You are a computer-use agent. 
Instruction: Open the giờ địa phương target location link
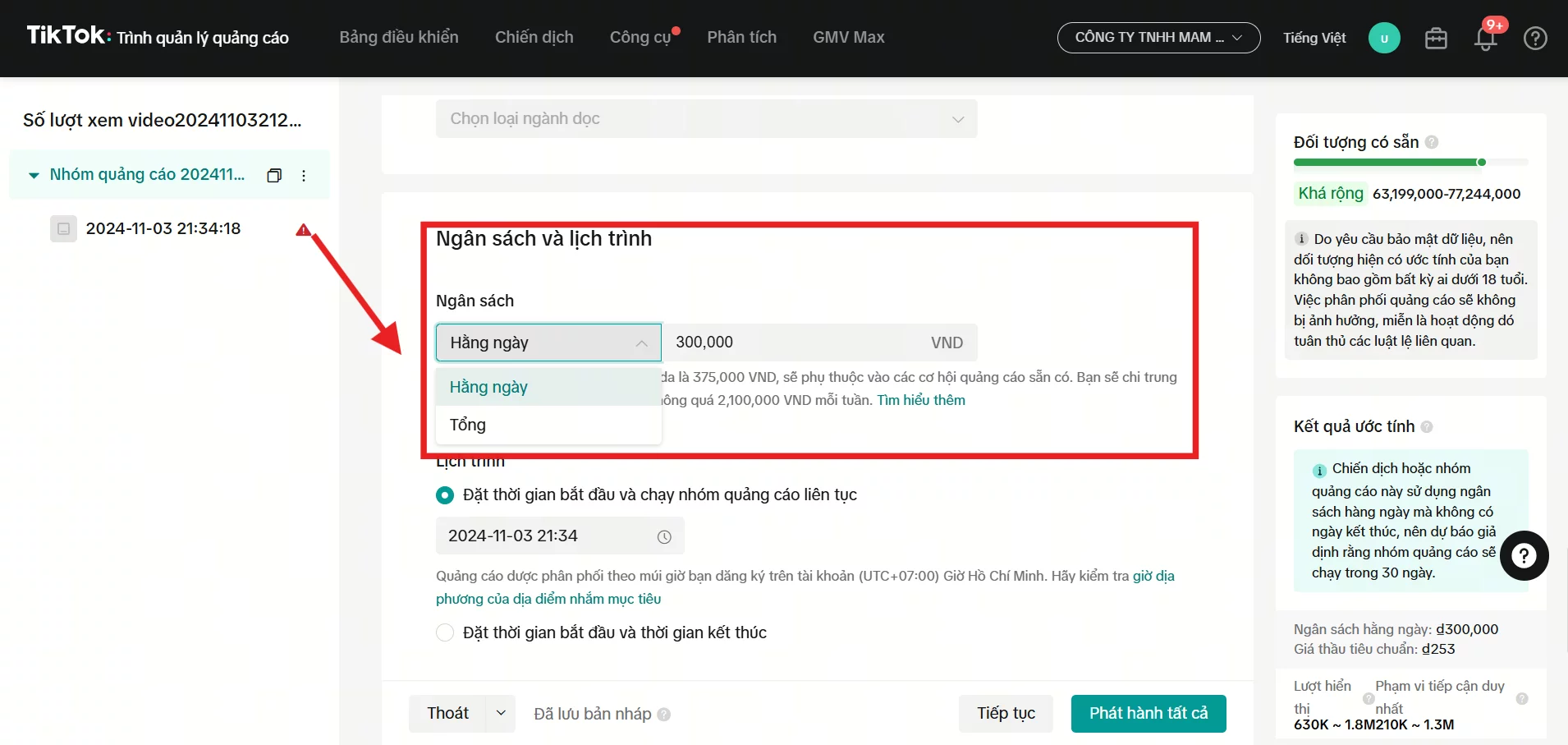point(805,587)
